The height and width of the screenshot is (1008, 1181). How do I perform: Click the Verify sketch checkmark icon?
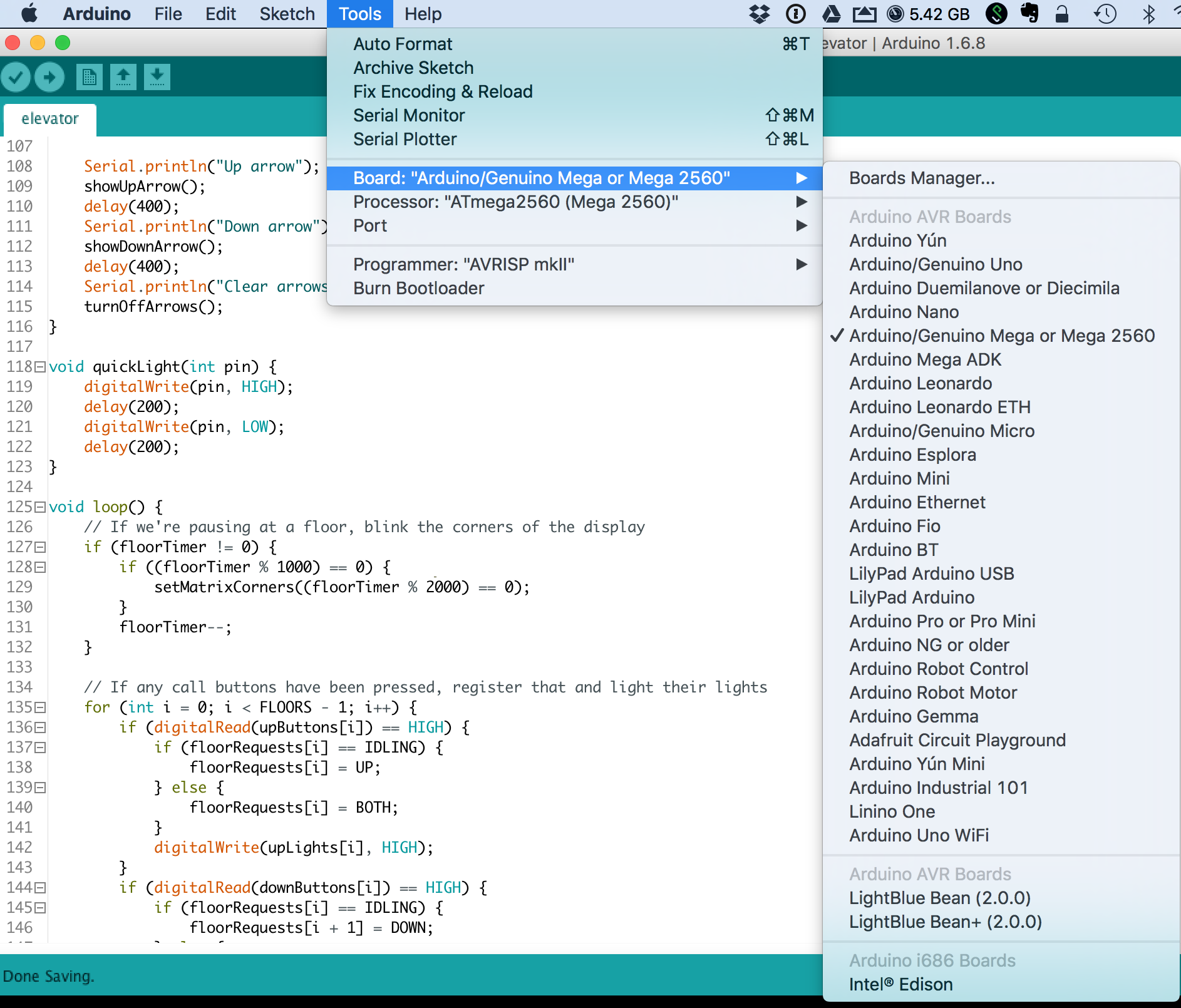(16, 77)
